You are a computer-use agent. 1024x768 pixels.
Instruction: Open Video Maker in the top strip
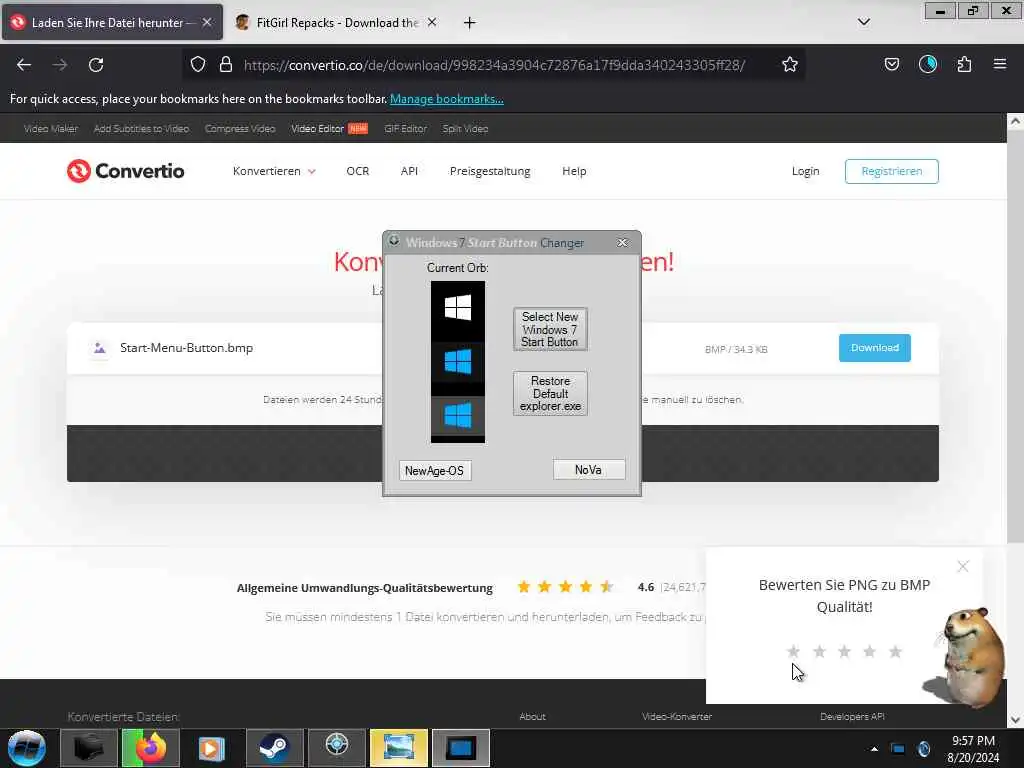click(51, 129)
